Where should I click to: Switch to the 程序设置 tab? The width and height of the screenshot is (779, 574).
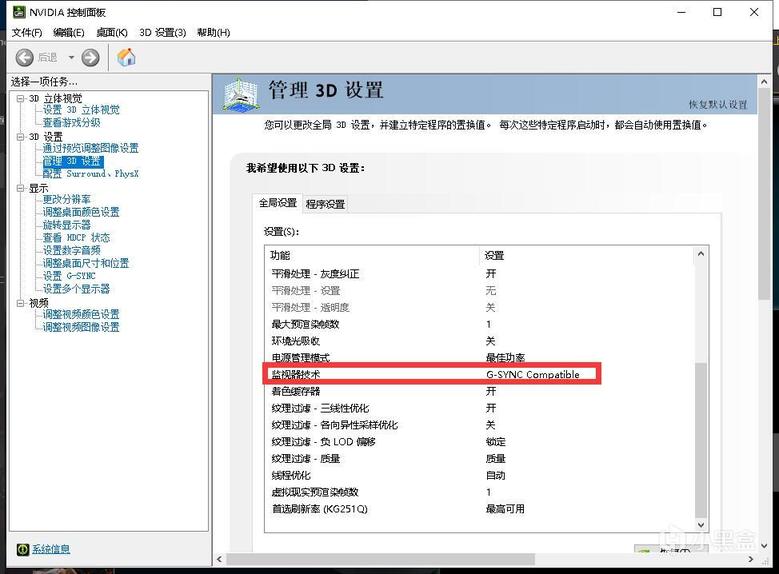[x=325, y=204]
